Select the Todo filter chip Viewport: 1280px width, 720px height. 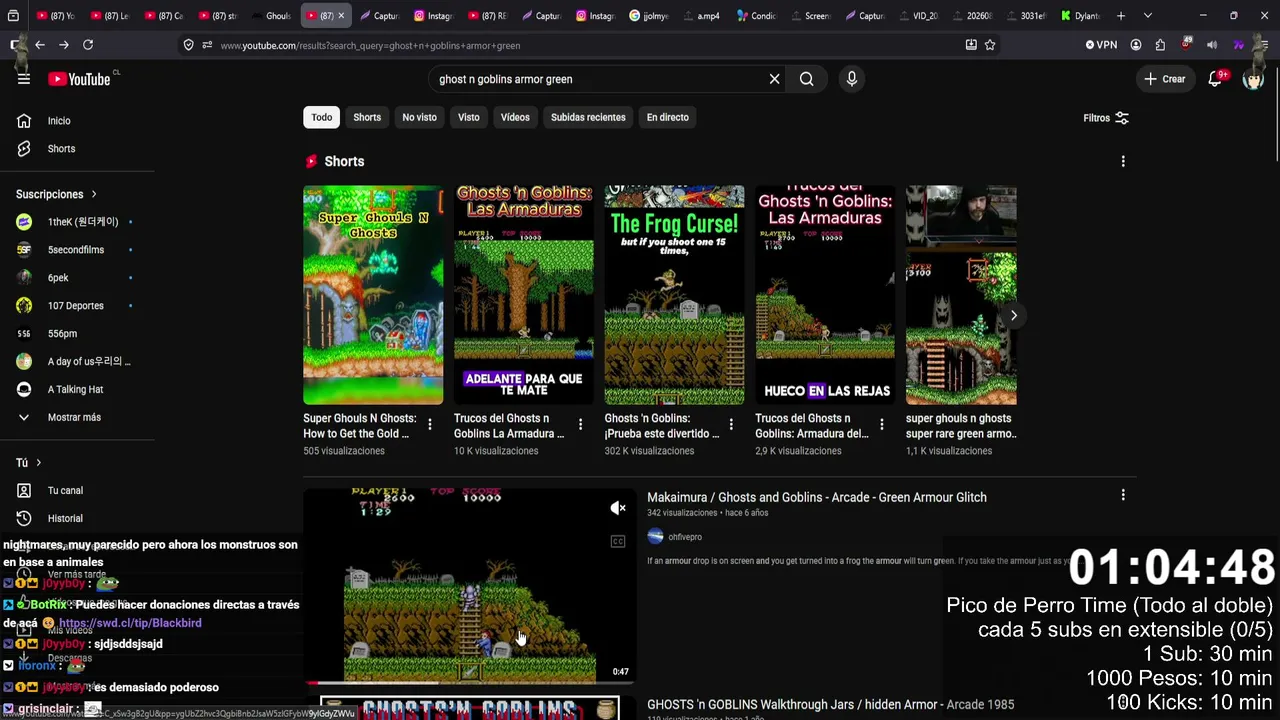click(x=322, y=117)
